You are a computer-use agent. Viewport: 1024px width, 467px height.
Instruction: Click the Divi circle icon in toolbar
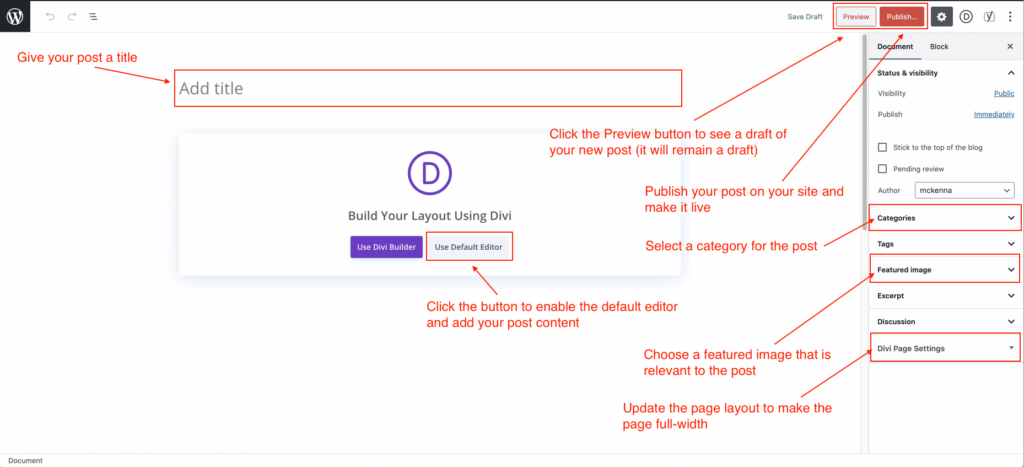tap(966, 16)
